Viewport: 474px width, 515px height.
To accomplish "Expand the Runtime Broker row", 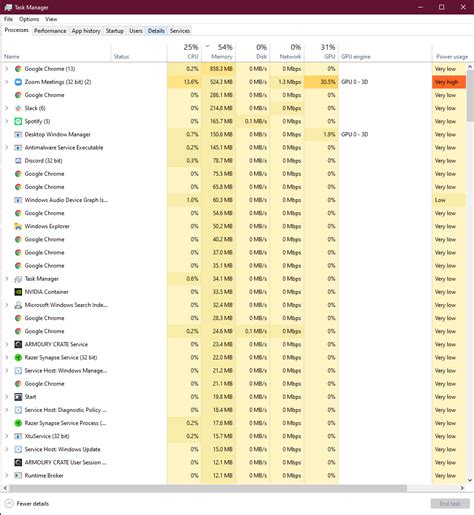I will point(7,476).
